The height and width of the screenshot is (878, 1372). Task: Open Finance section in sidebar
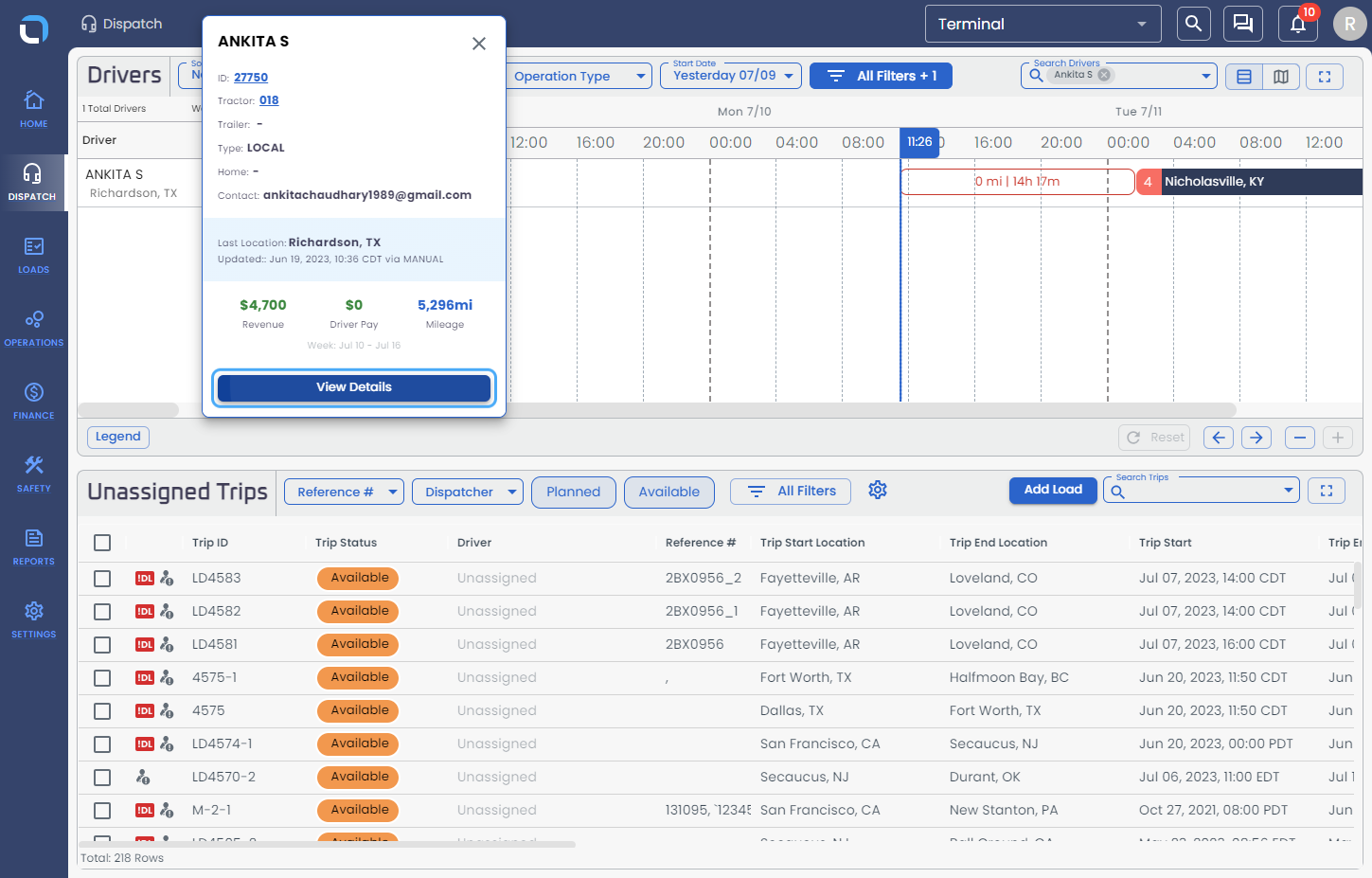(x=34, y=402)
